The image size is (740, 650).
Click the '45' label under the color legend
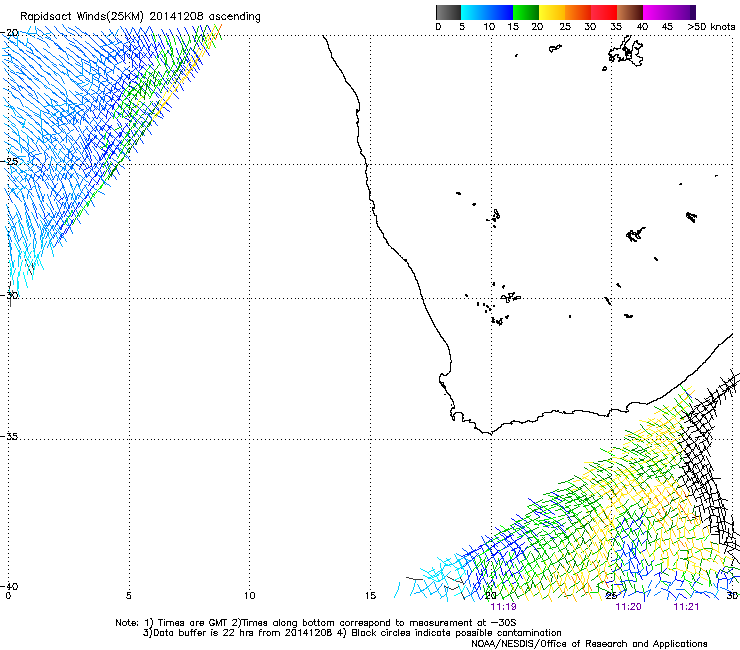pos(667,27)
